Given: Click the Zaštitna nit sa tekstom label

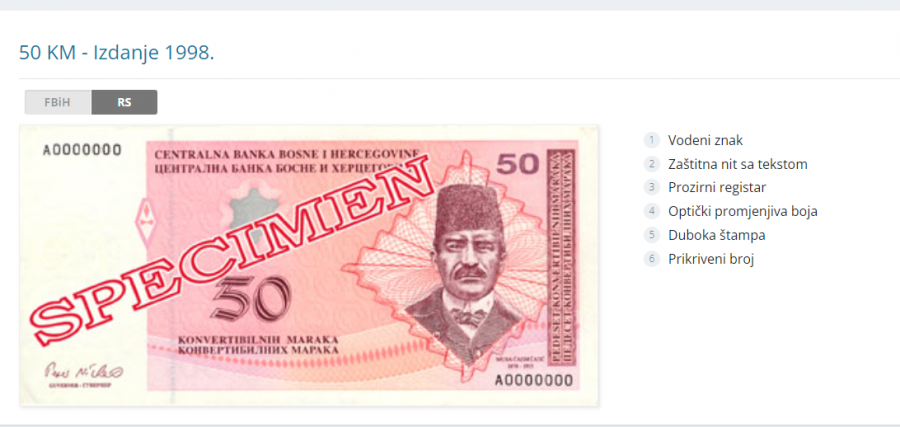Looking at the screenshot, I should pos(738,164).
